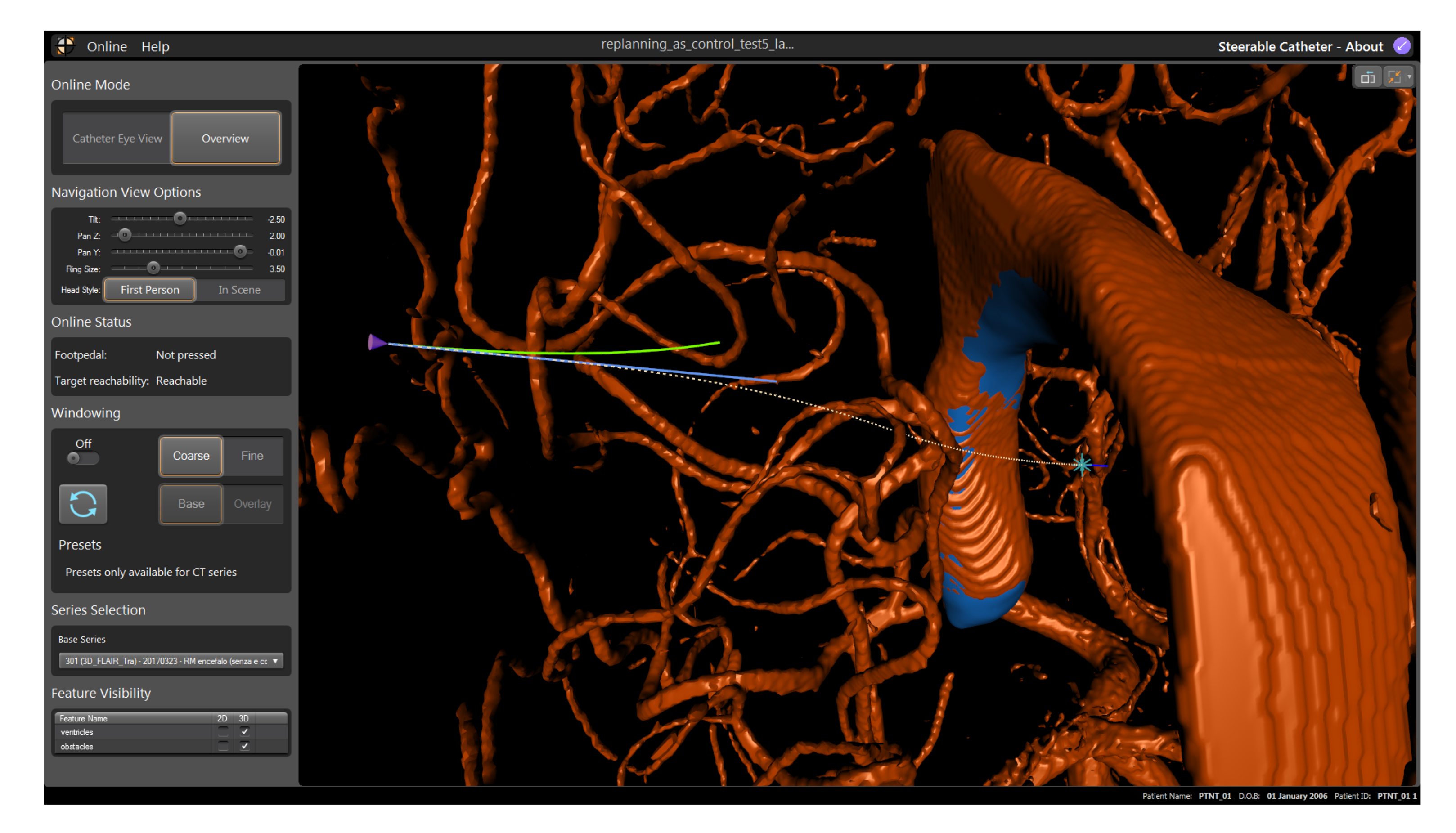Viewport: 1456px width, 833px height.
Task: Open the Help menu
Action: 155,46
